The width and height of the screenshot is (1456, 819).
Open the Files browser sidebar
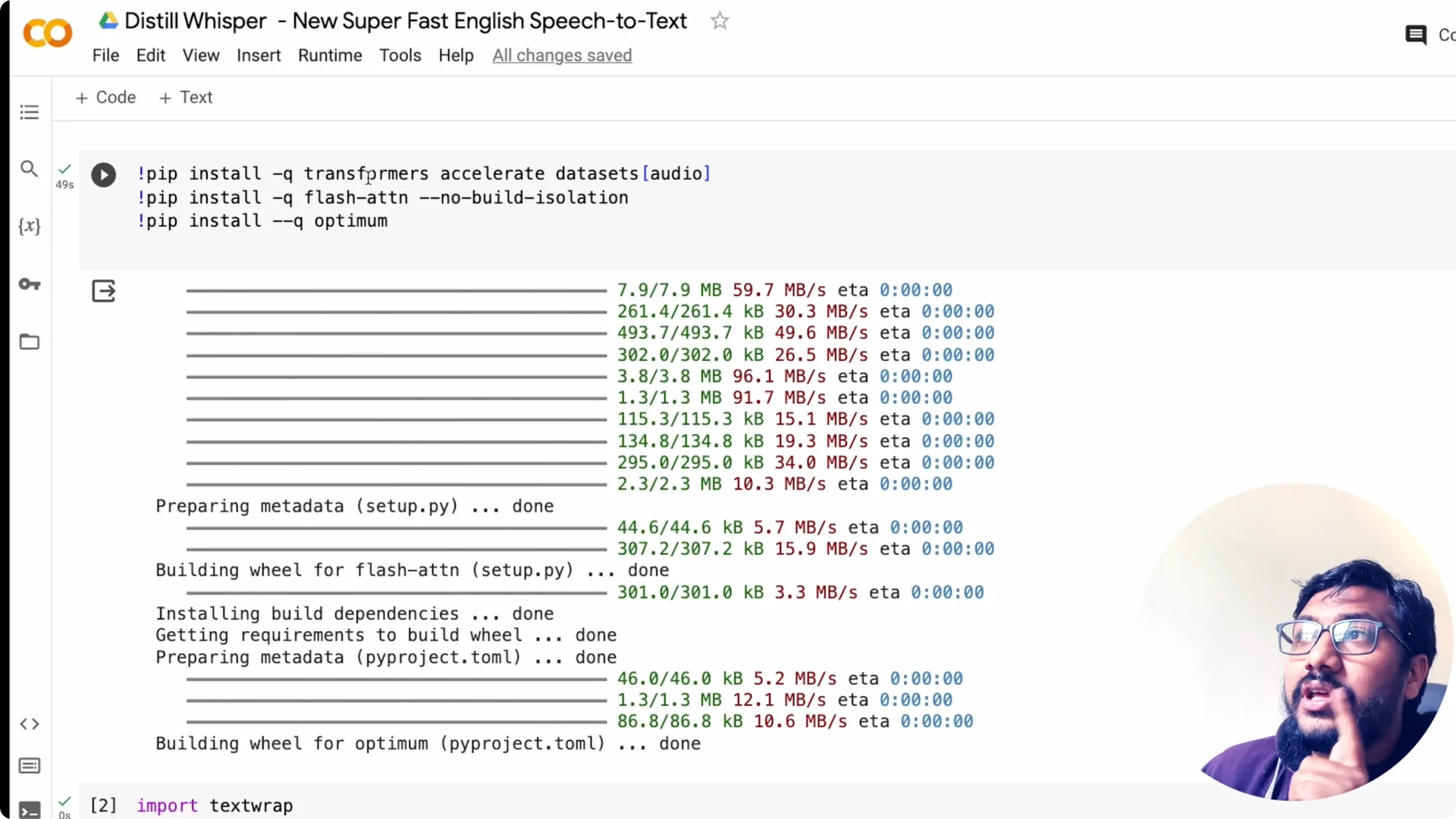[x=29, y=342]
